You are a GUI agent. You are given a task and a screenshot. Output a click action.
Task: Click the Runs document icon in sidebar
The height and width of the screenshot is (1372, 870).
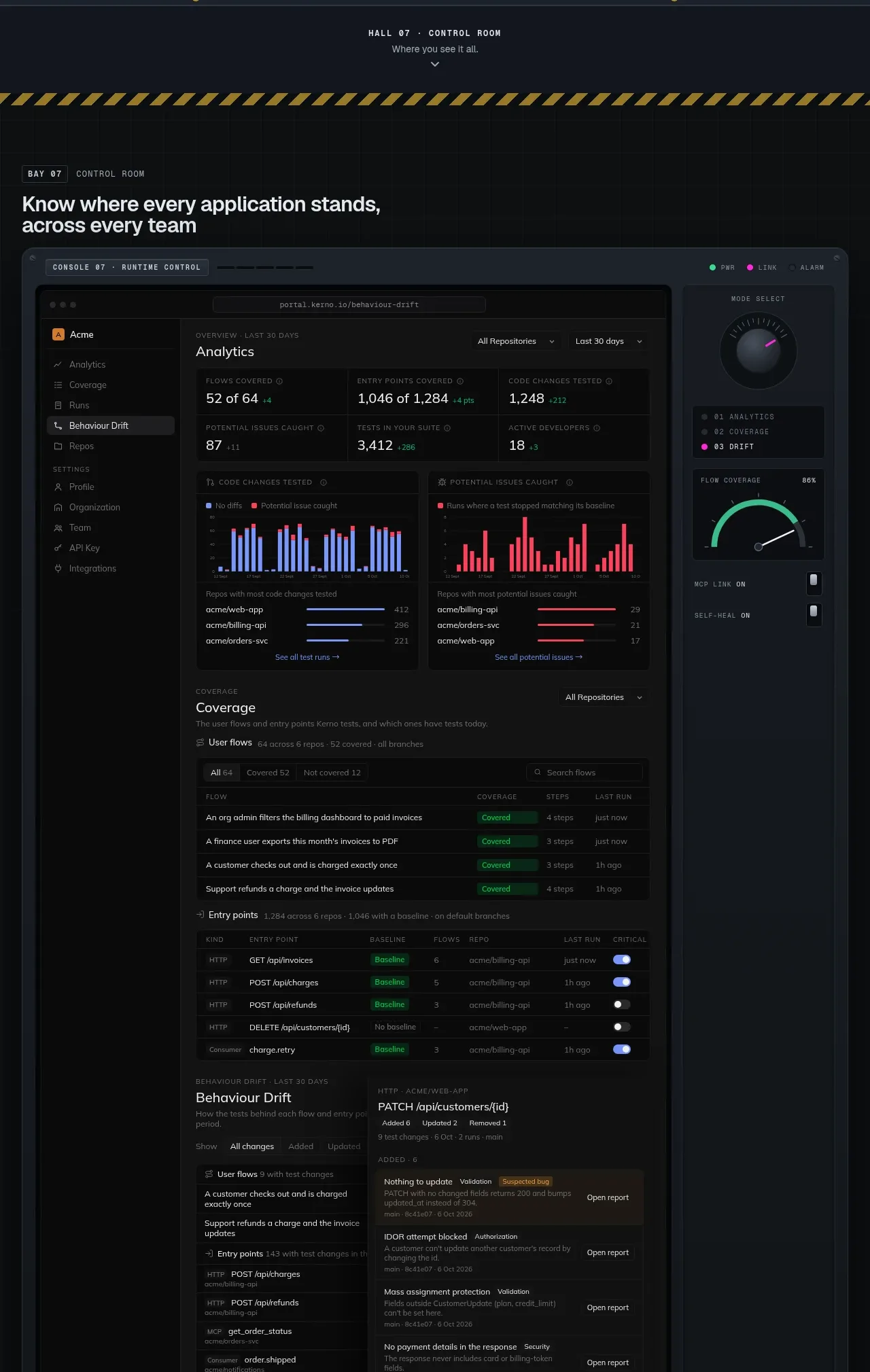pos(58,406)
